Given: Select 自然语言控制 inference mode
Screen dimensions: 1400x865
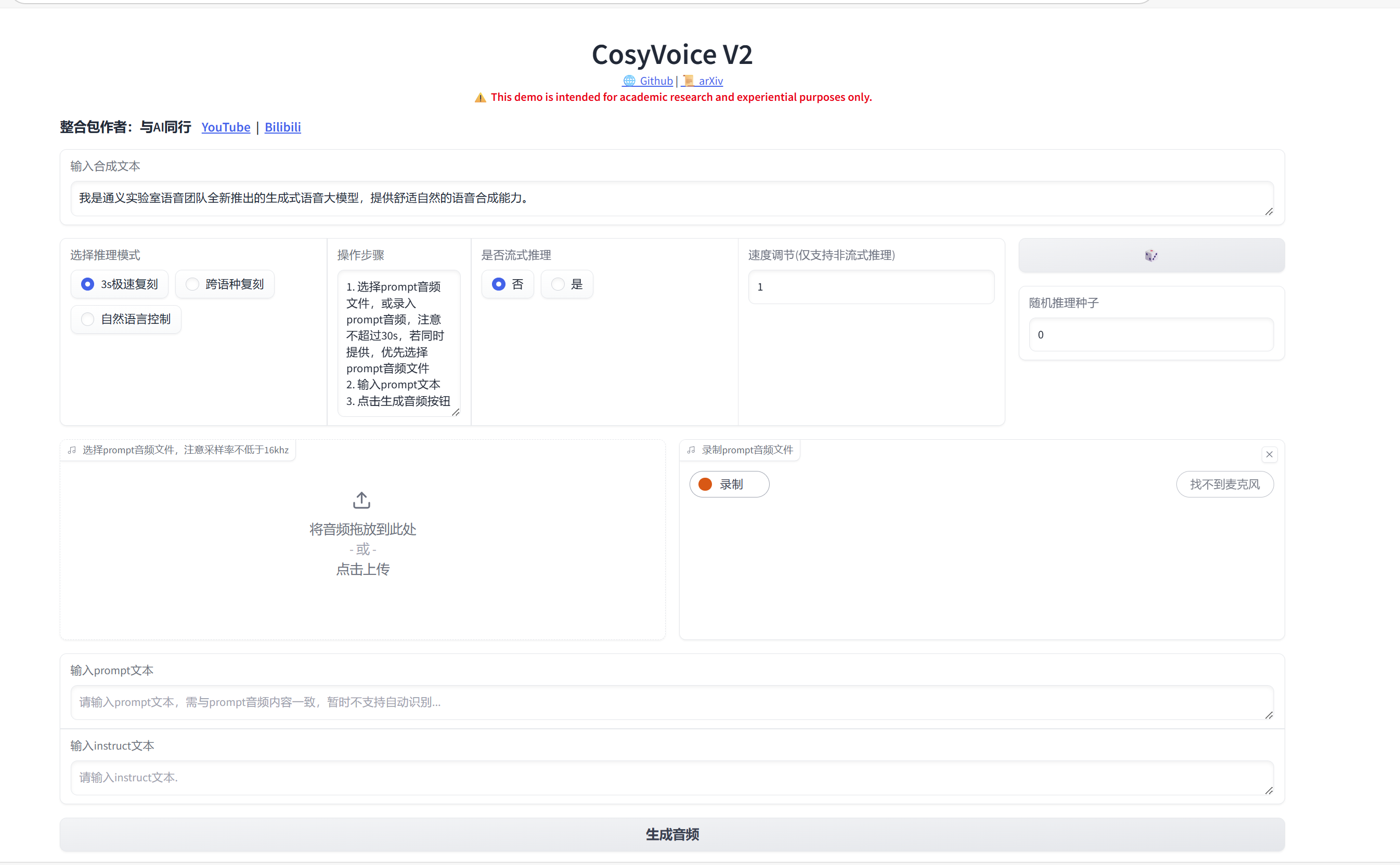Looking at the screenshot, I should (126, 319).
